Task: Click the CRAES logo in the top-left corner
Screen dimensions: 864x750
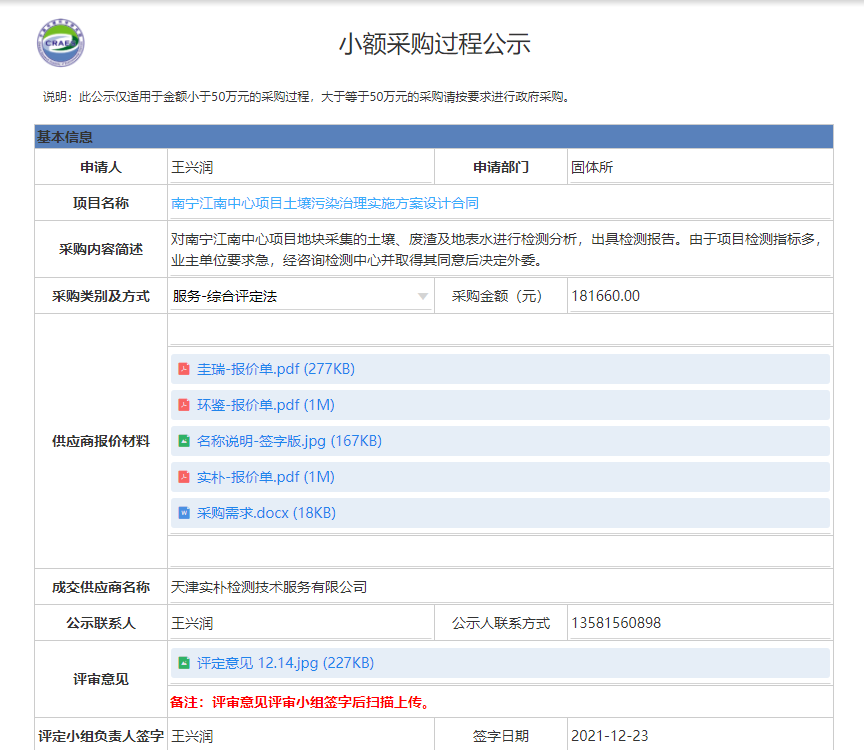Action: pos(60,42)
